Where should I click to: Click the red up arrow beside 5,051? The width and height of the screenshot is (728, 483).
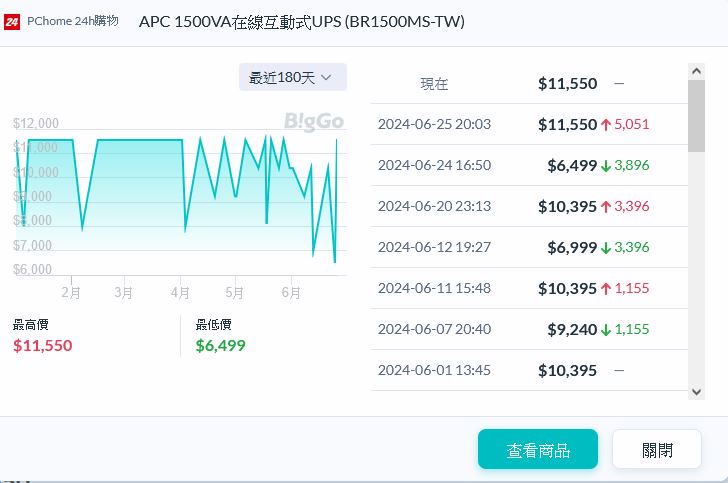[x=606, y=125]
